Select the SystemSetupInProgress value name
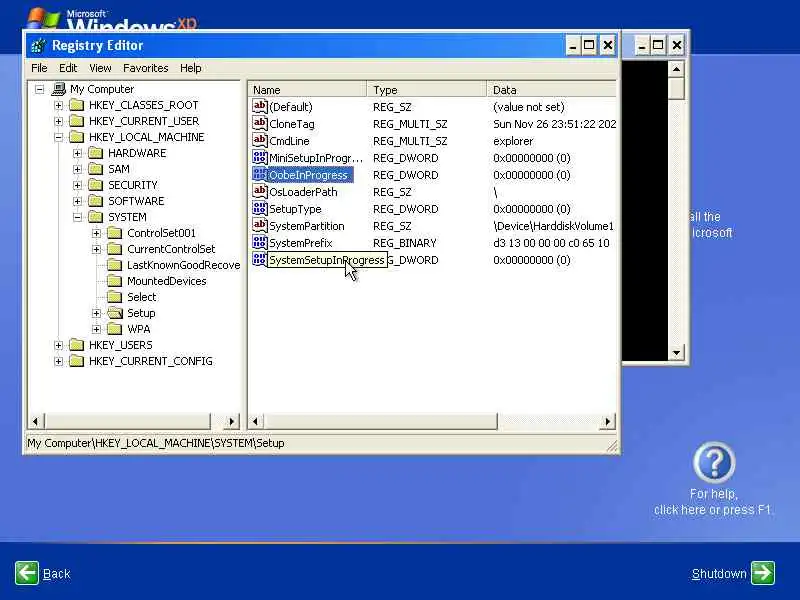Screen dimensions: 800x600 pyautogui.click(x=327, y=260)
